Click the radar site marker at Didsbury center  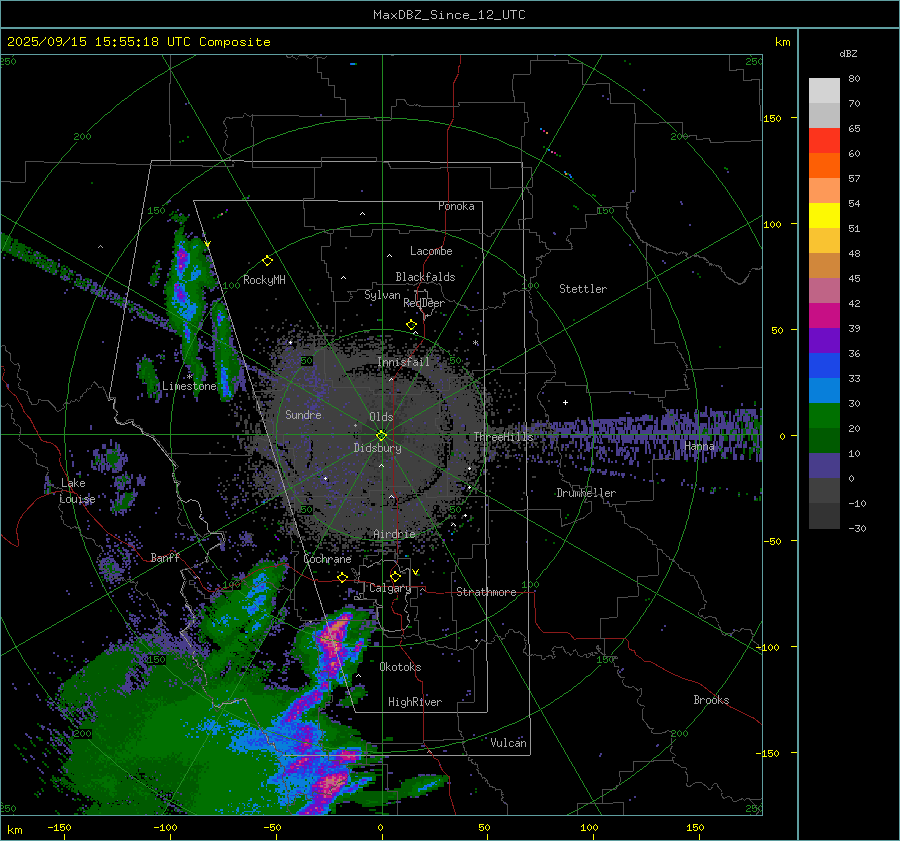pyautogui.click(x=381, y=436)
